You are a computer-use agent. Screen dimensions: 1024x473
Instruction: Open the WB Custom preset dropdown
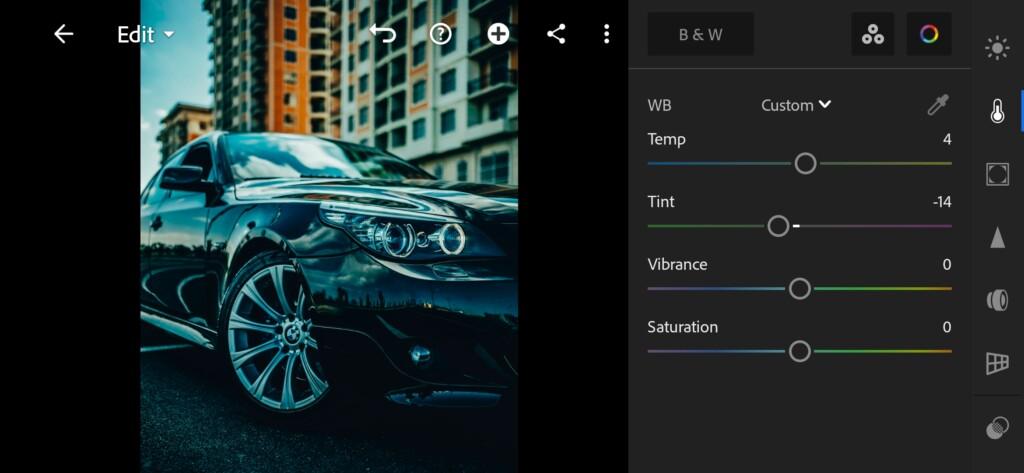pos(796,105)
